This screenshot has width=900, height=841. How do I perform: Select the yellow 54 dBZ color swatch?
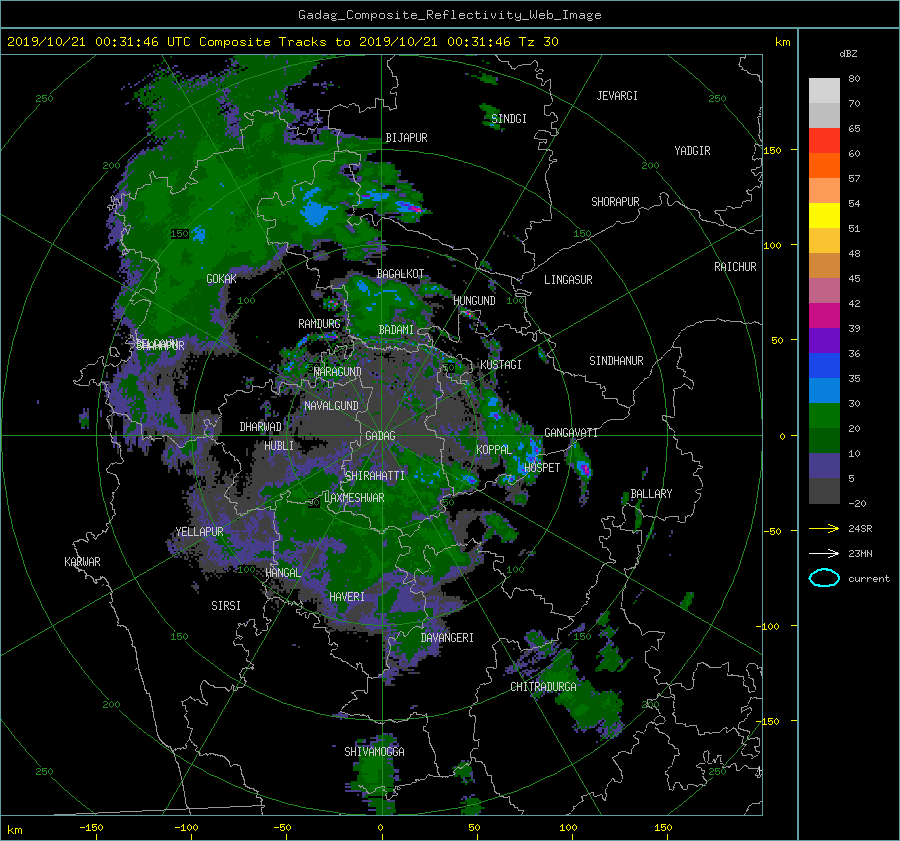[x=824, y=215]
